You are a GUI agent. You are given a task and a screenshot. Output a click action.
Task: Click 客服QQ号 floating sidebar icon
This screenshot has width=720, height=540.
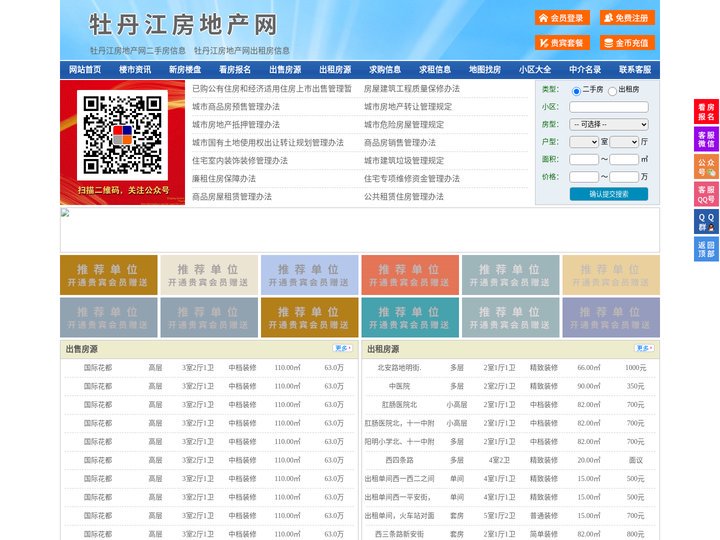[706, 194]
